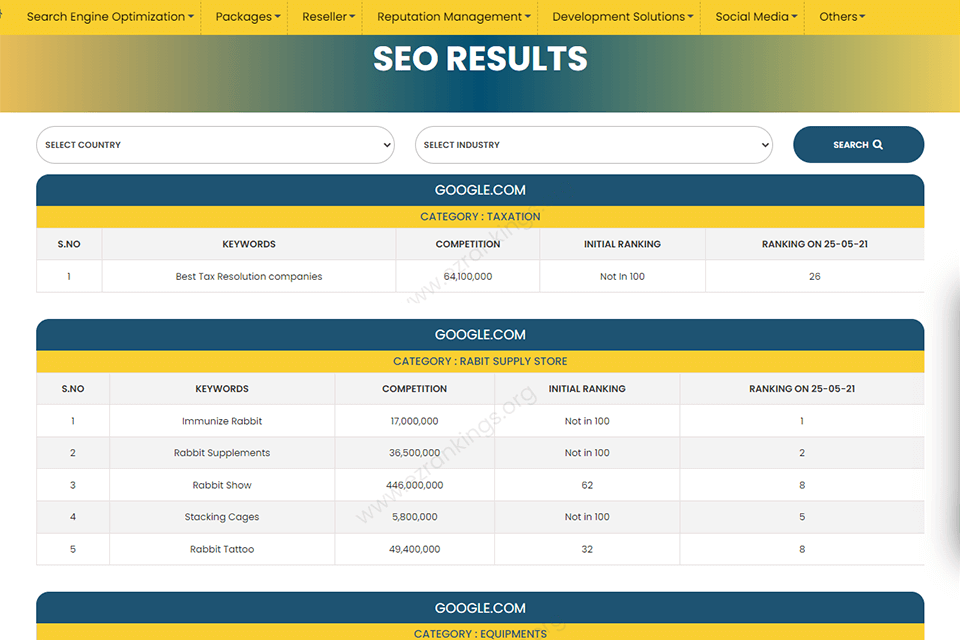Click initial ranking 62 for Rabbit Show
Image resolution: width=960 pixels, height=640 pixels.
point(587,485)
